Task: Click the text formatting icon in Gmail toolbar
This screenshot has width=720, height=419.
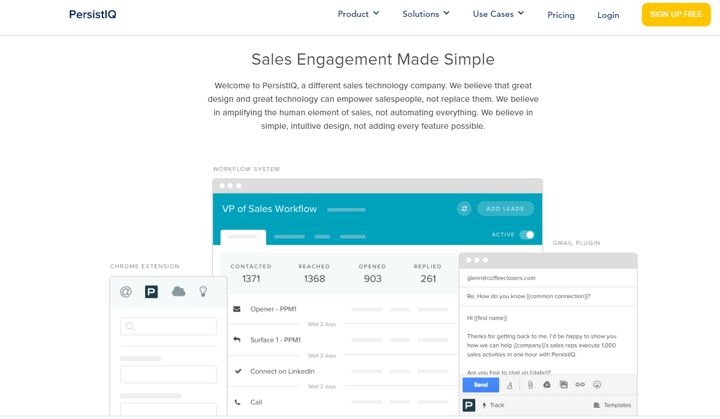Action: [x=510, y=385]
